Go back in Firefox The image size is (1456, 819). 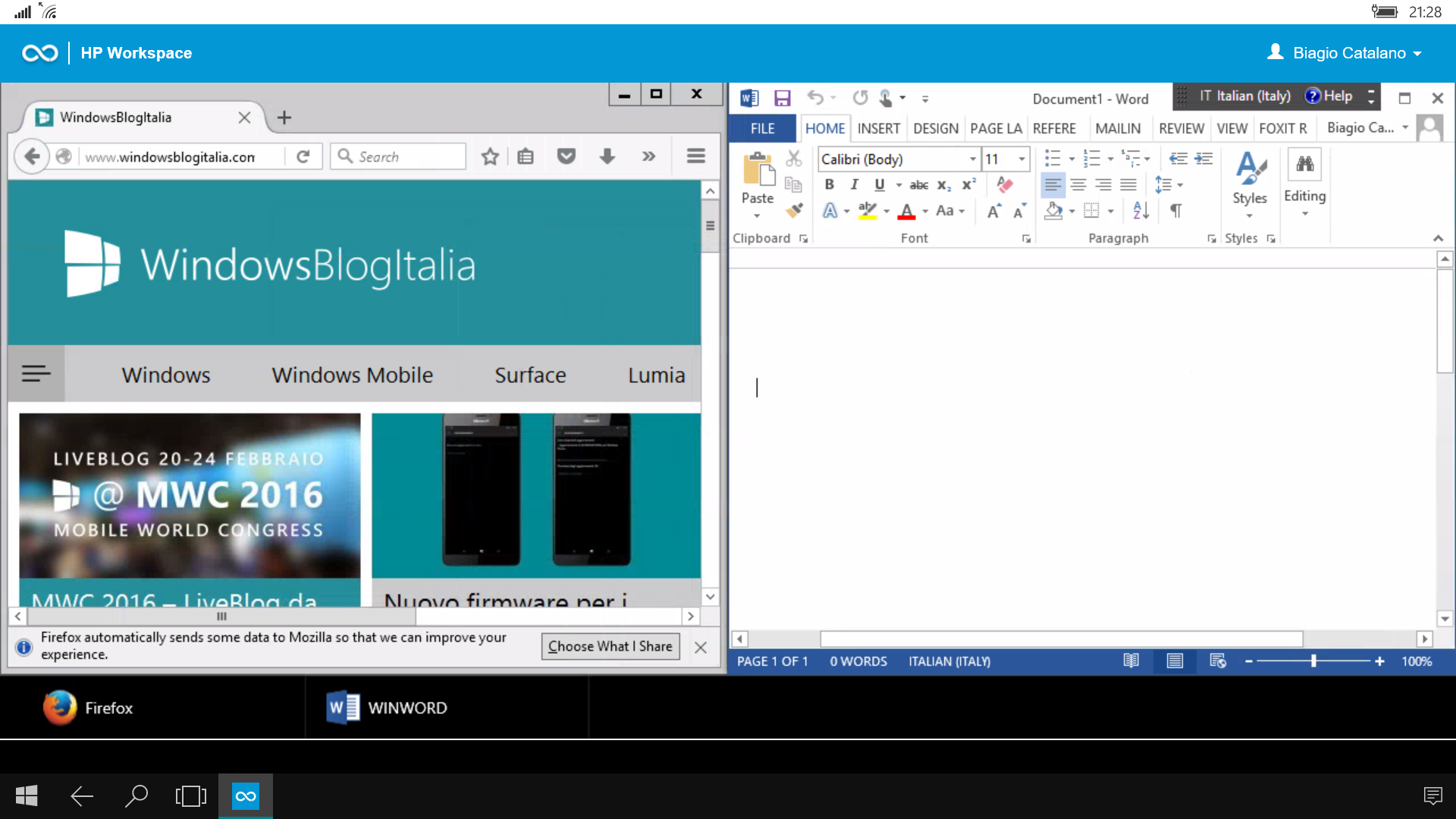(x=32, y=156)
